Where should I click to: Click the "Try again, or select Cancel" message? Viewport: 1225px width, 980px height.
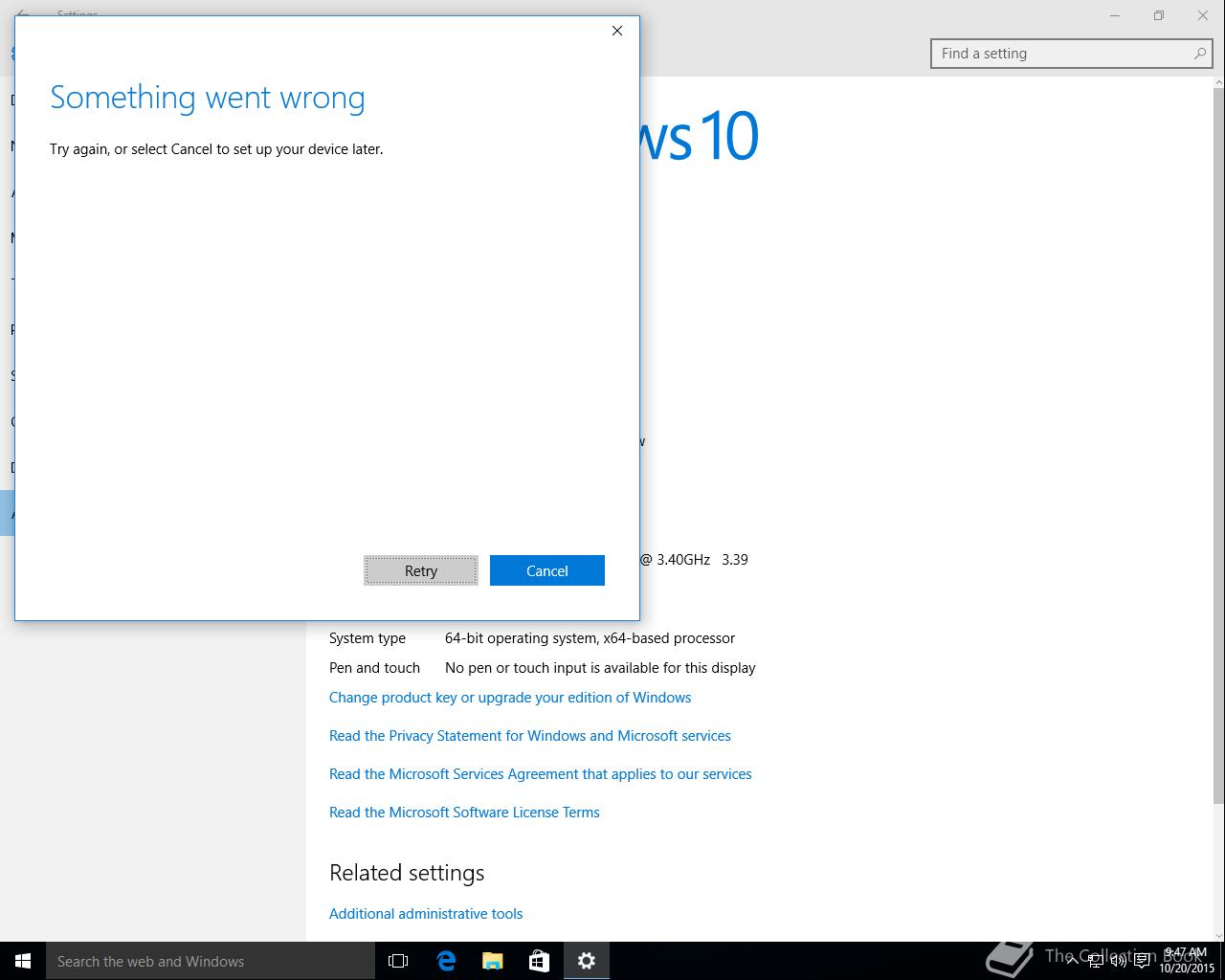click(216, 149)
